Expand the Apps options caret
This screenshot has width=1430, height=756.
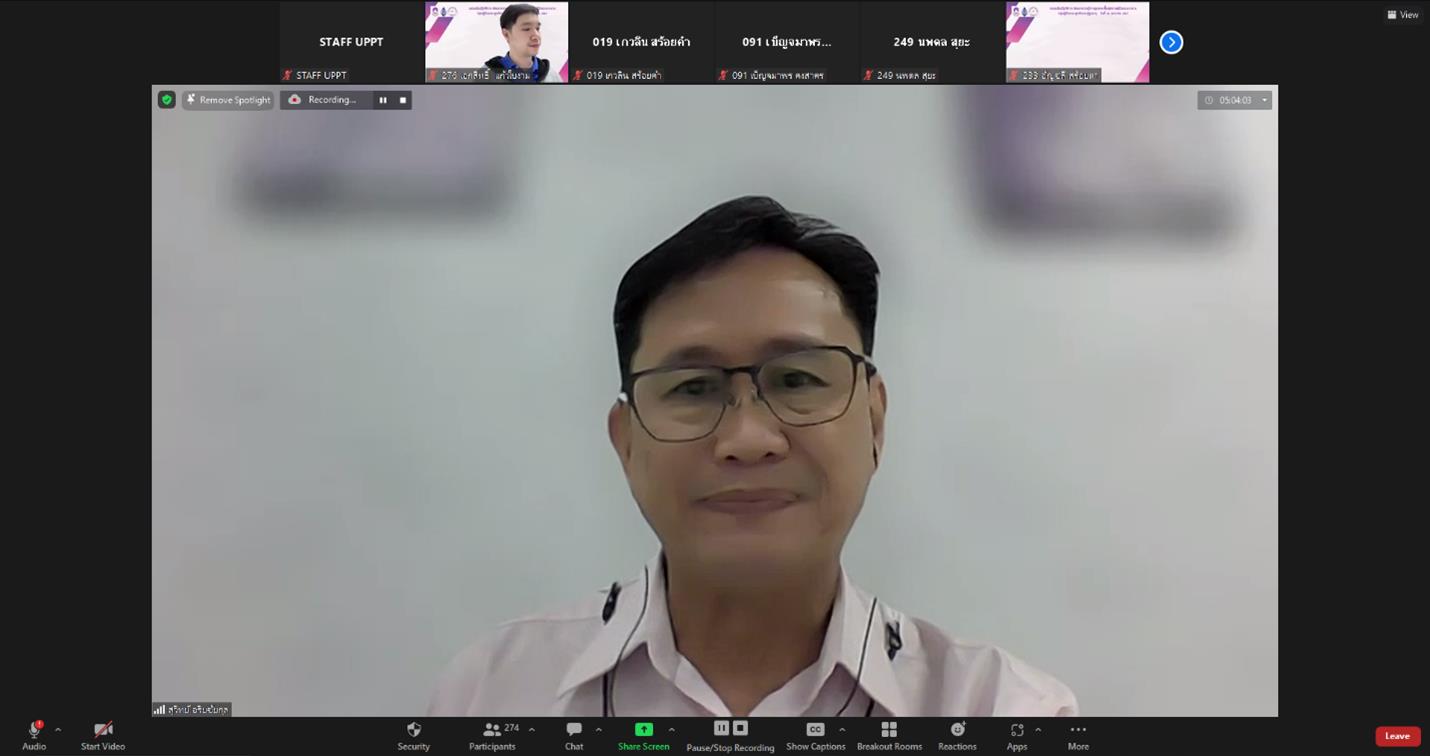tap(1037, 730)
